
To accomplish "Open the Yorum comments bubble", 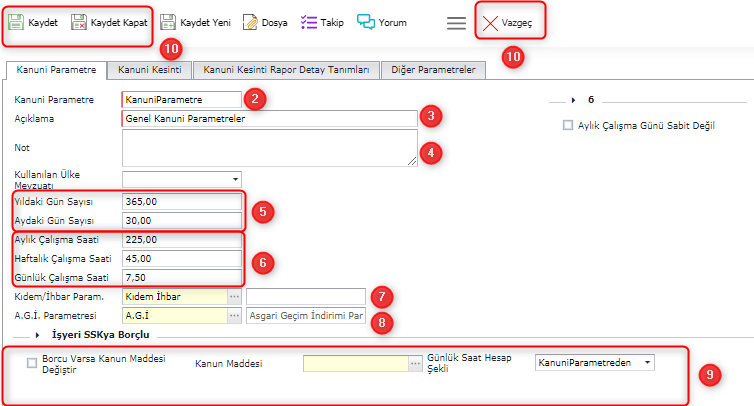I will [x=366, y=22].
